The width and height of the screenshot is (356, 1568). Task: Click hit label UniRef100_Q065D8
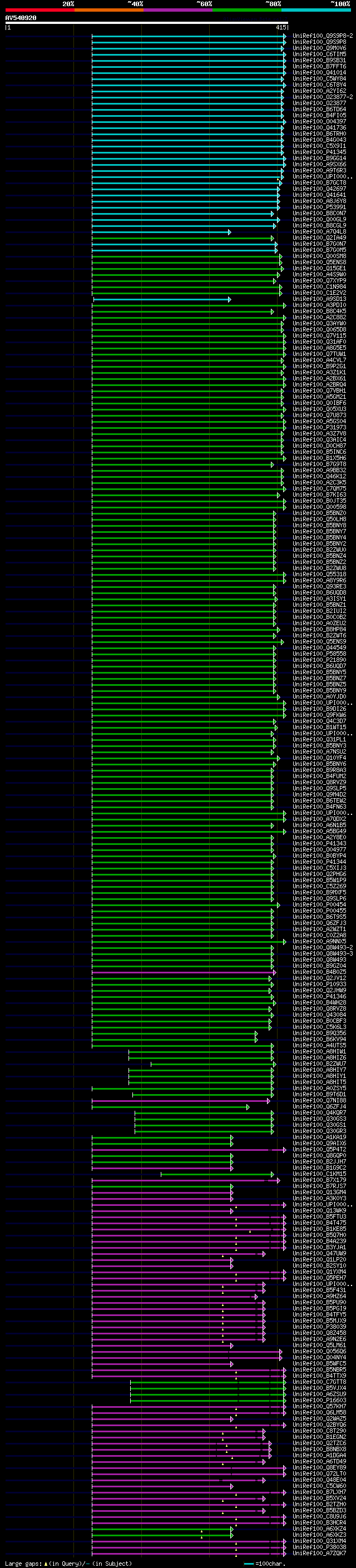[319, 329]
